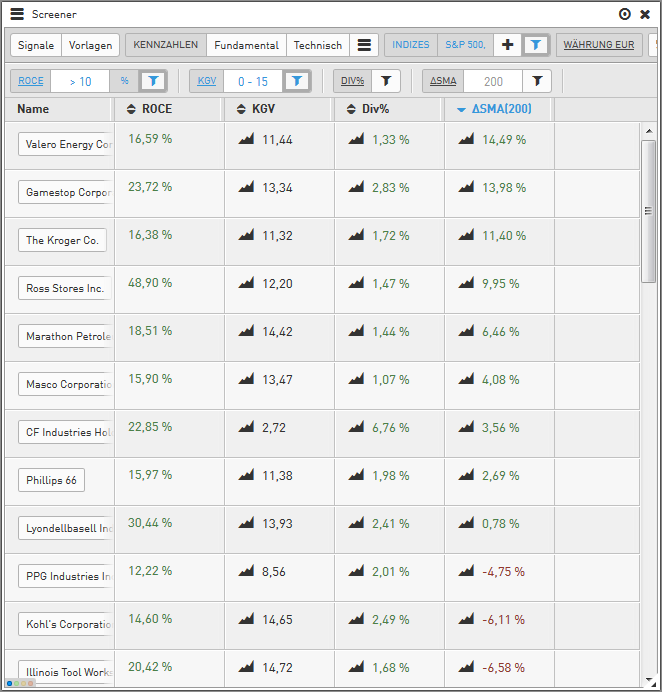
Task: Toggle the DIV% filter funnel
Action: pos(386,81)
